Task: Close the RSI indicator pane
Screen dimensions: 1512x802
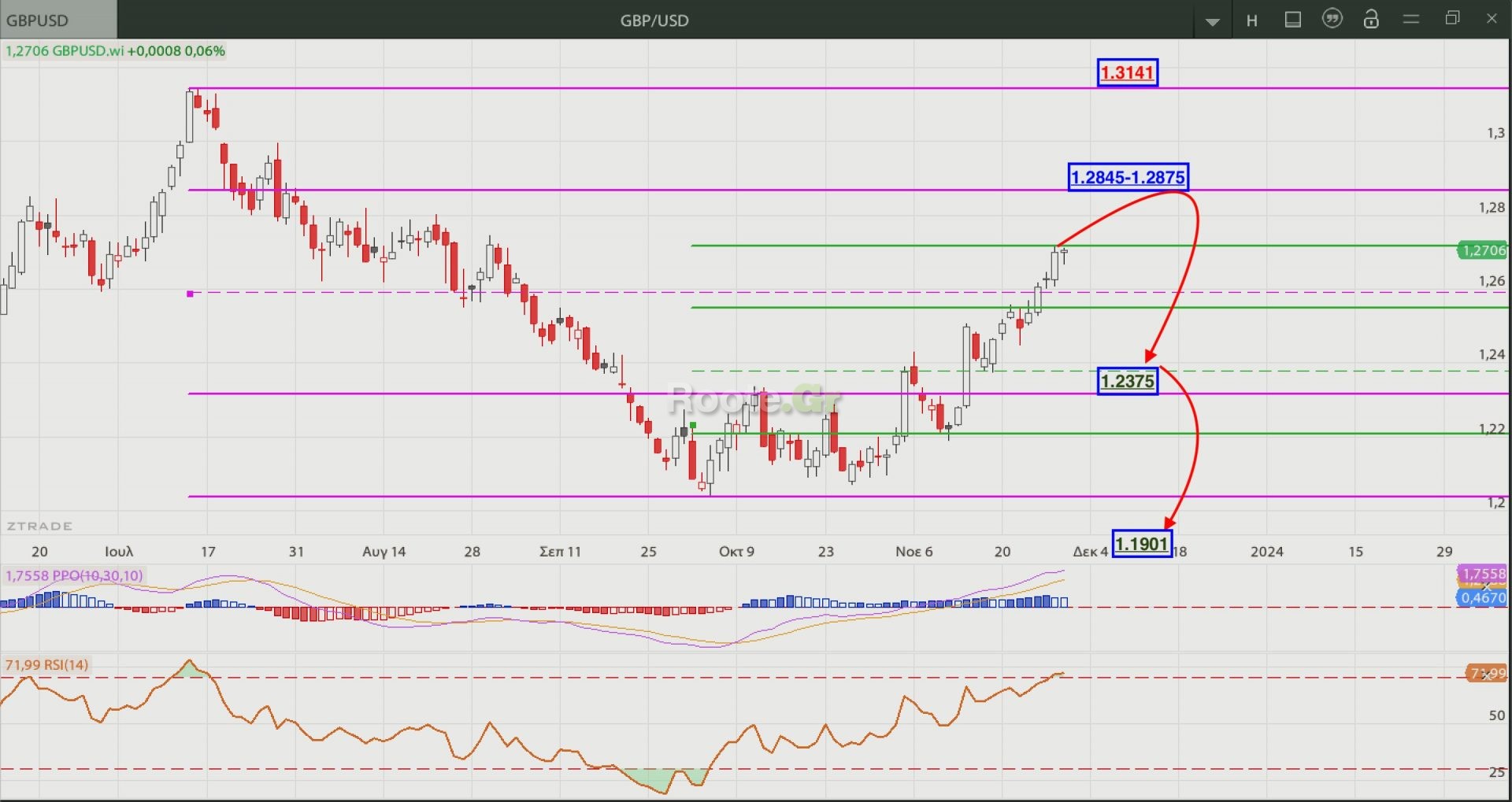Action: [1486, 674]
